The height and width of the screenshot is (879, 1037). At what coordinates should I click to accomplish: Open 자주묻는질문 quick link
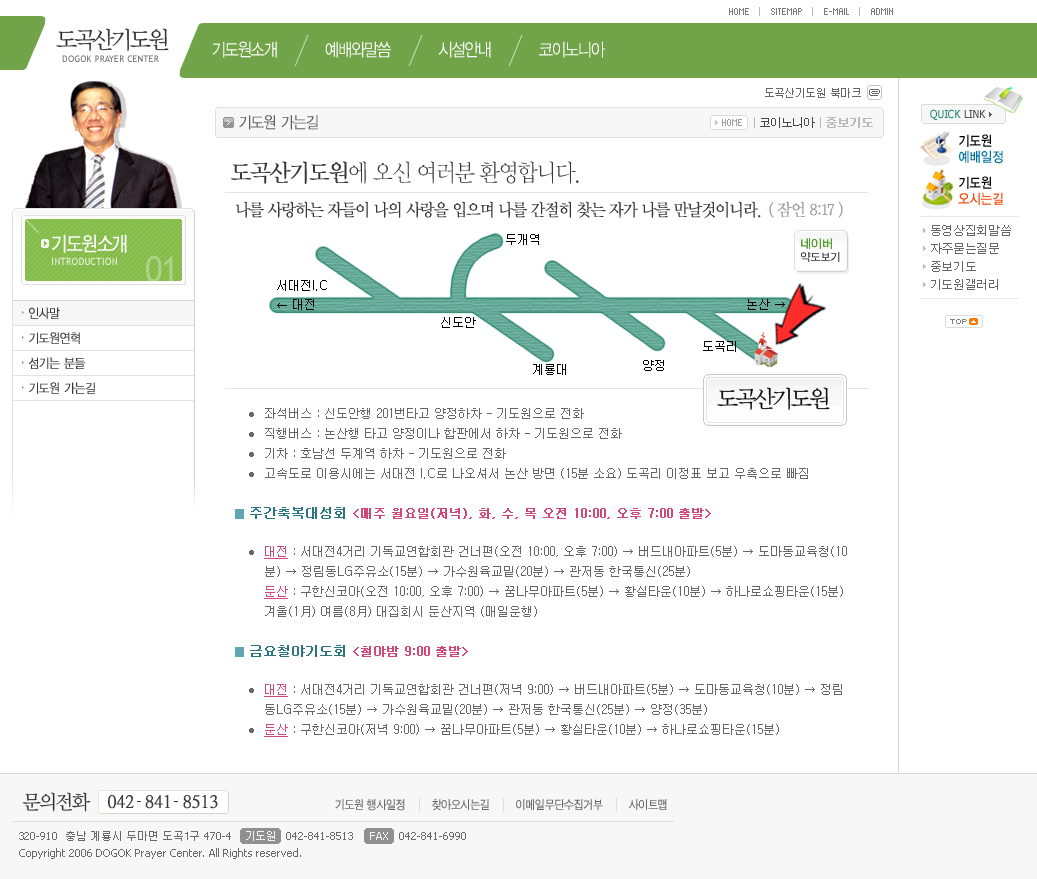964,248
